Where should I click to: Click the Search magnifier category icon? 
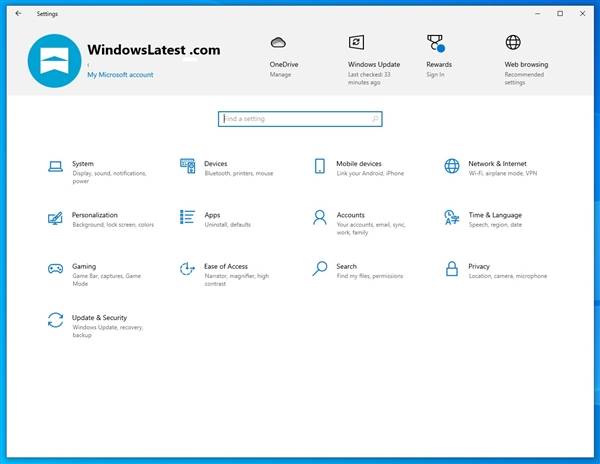[x=320, y=269]
